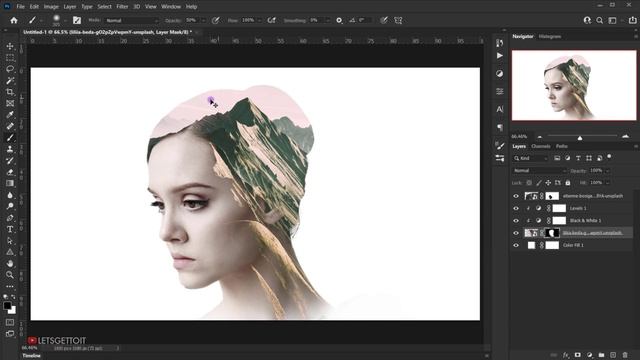Toggle layer filtering on/off switch
The height and width of the screenshot is (360, 640).
pyautogui.click(x=609, y=156)
